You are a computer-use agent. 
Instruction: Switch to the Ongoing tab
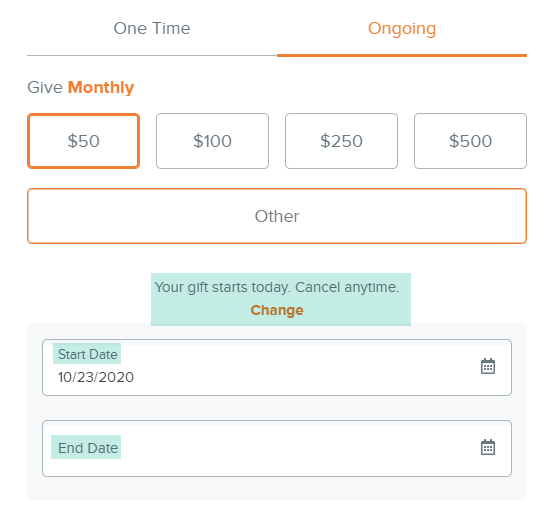(402, 28)
